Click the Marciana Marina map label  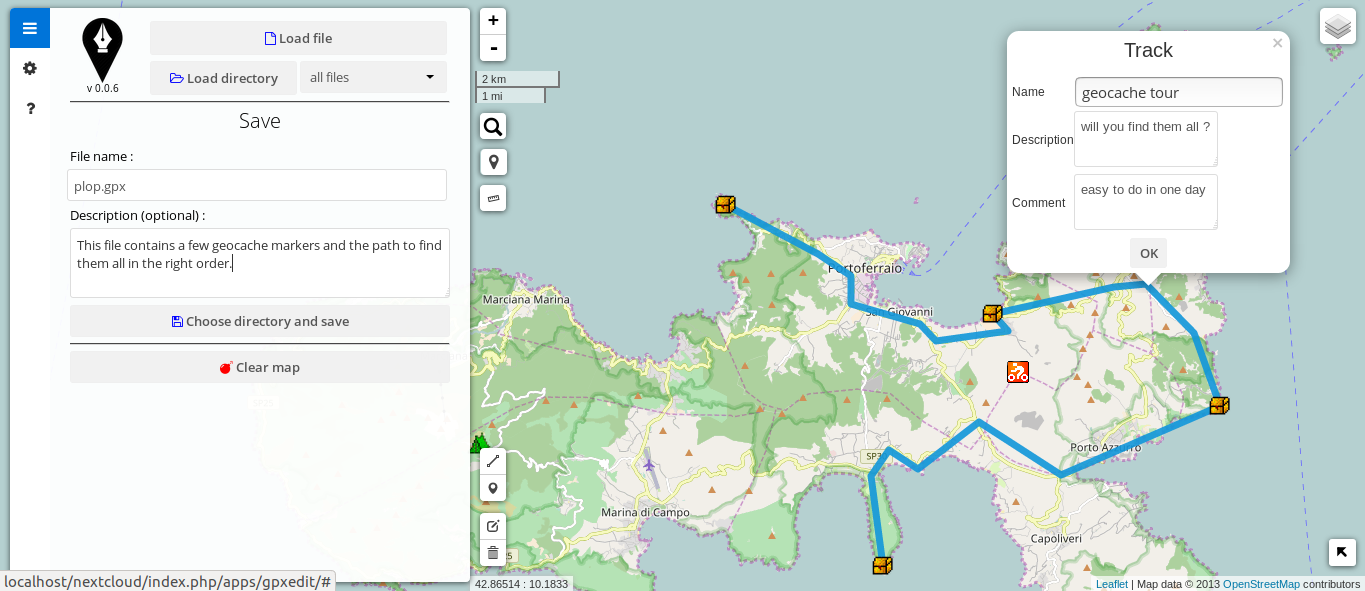click(x=526, y=299)
